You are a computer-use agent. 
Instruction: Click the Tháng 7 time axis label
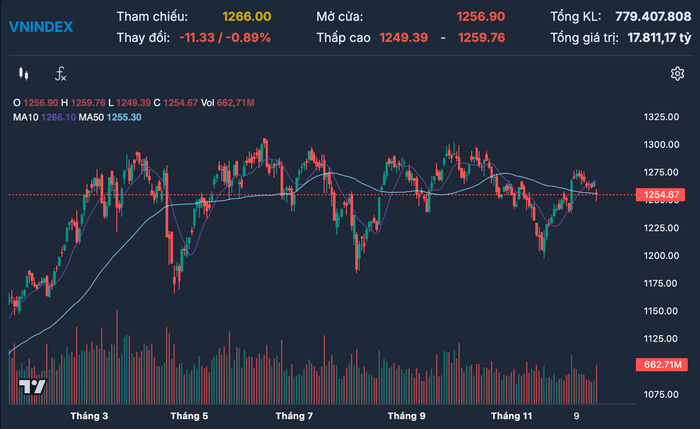294,416
